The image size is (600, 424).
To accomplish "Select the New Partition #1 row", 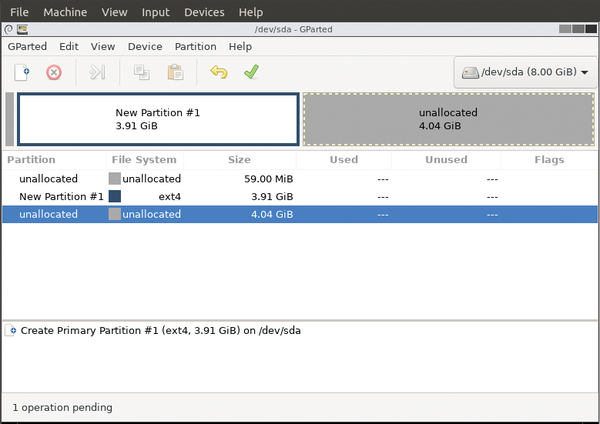I will (x=300, y=196).
